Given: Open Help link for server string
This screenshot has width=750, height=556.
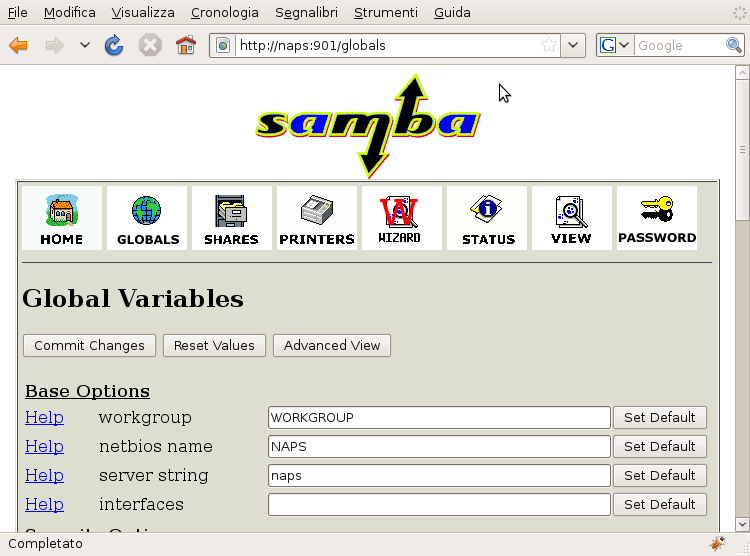Looking at the screenshot, I should pos(44,476).
